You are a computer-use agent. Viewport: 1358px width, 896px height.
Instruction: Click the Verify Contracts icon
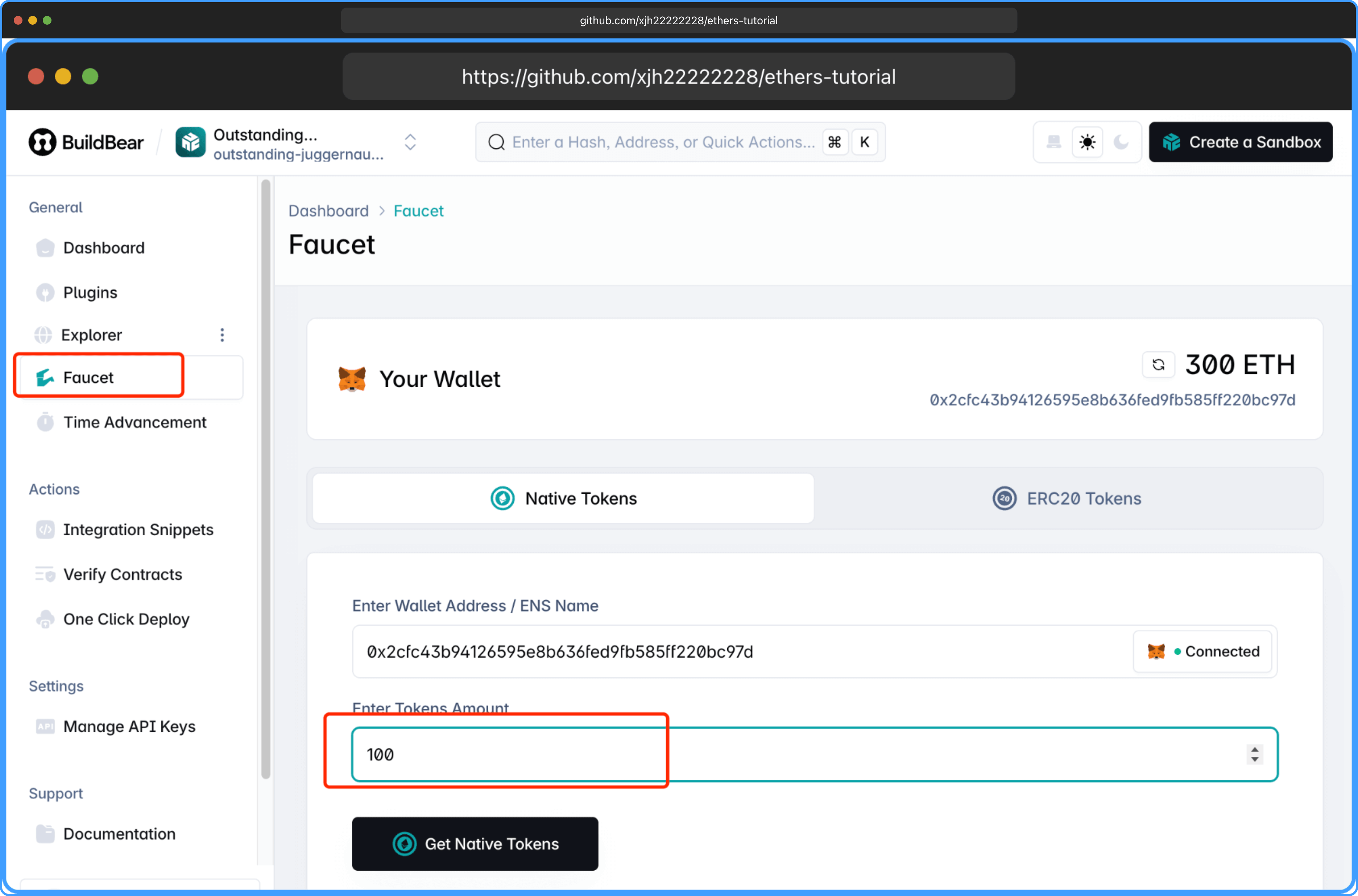(x=45, y=574)
